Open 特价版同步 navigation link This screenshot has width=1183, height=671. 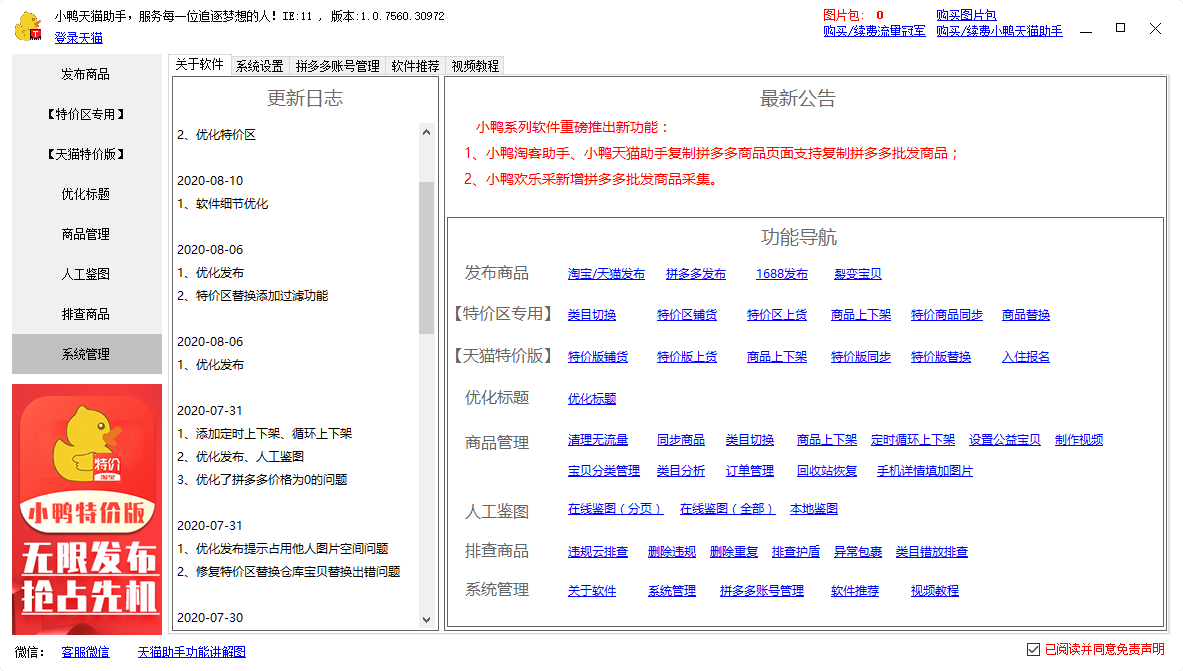[x=861, y=357]
